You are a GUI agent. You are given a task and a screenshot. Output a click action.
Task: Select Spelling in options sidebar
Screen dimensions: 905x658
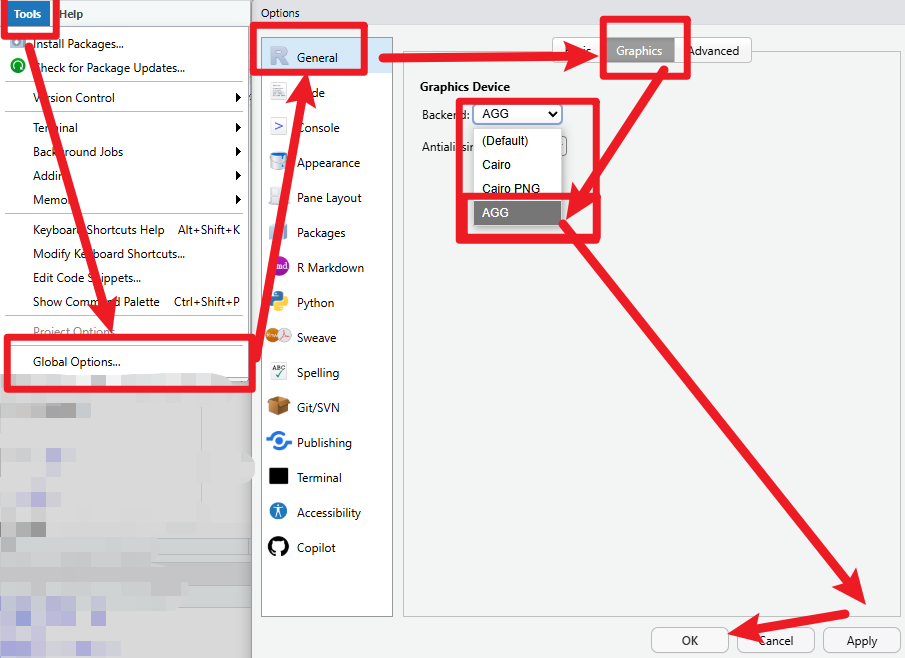[x=318, y=373]
